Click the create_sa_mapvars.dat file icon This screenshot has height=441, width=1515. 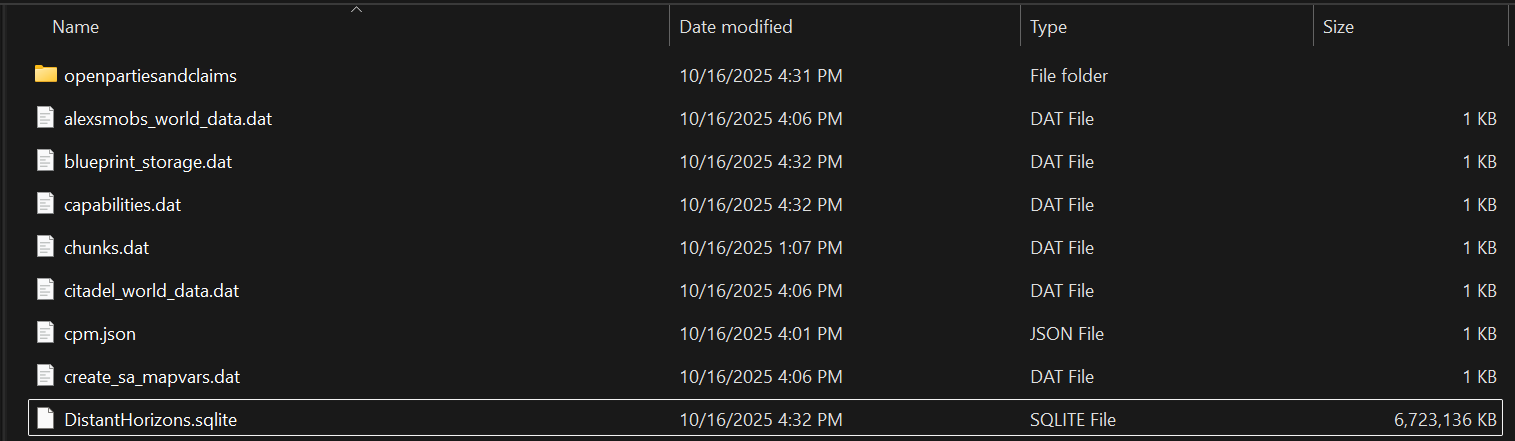(x=45, y=376)
